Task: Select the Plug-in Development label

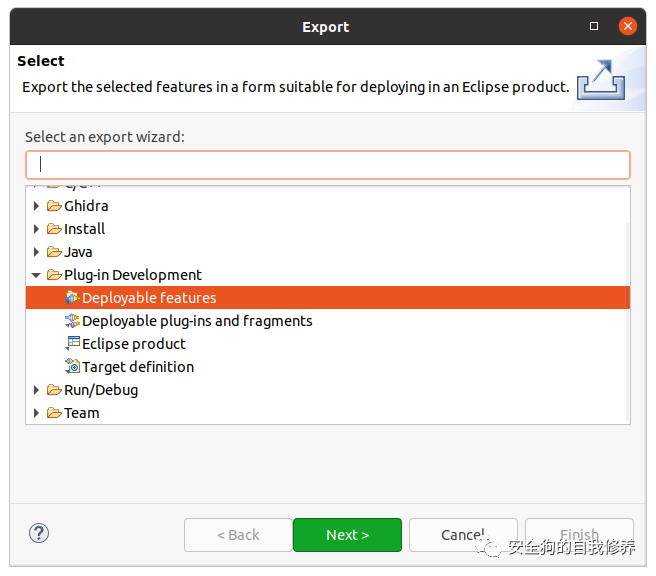Action: (133, 275)
